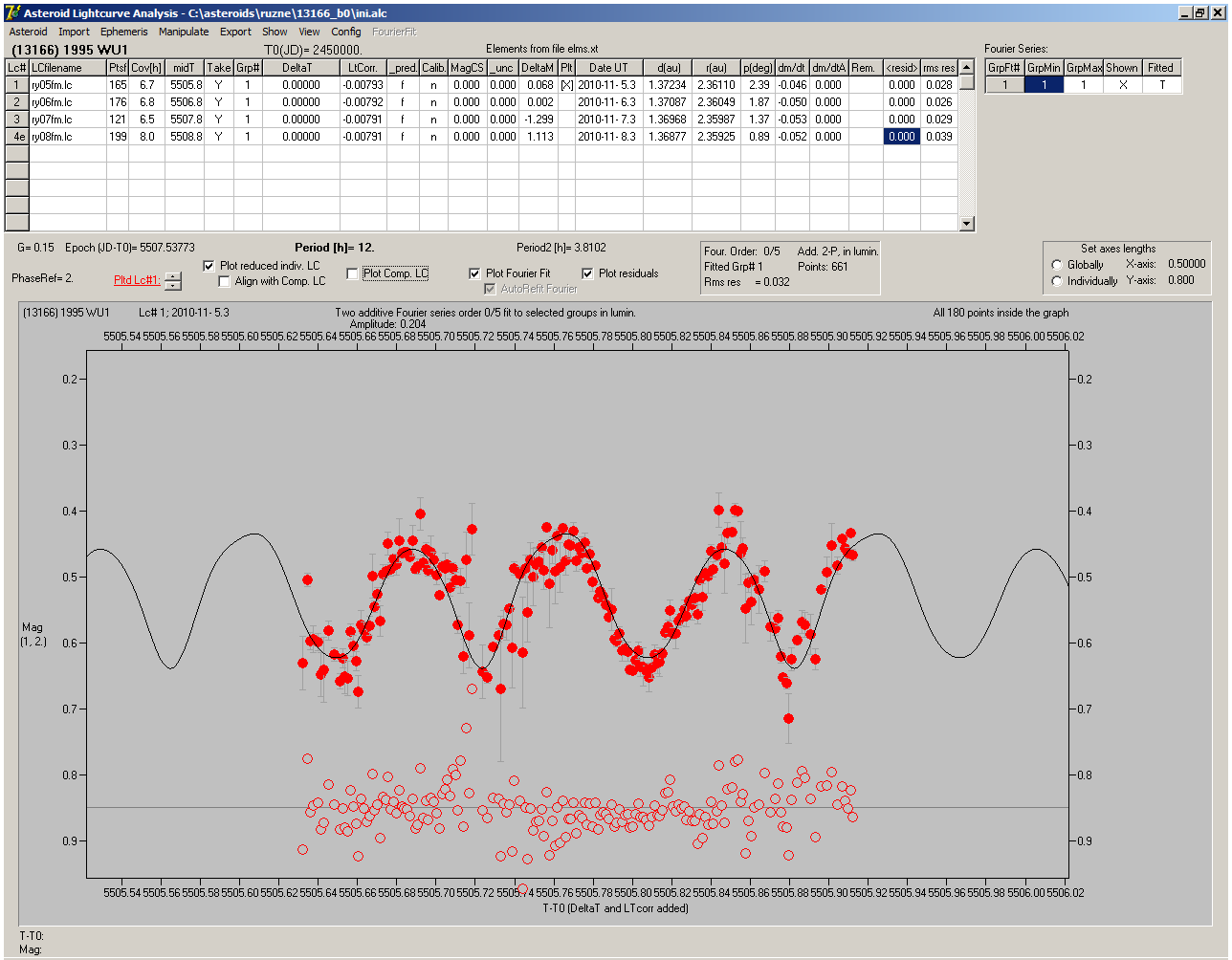Enable Align with Comp. LC checkbox

click(x=225, y=281)
